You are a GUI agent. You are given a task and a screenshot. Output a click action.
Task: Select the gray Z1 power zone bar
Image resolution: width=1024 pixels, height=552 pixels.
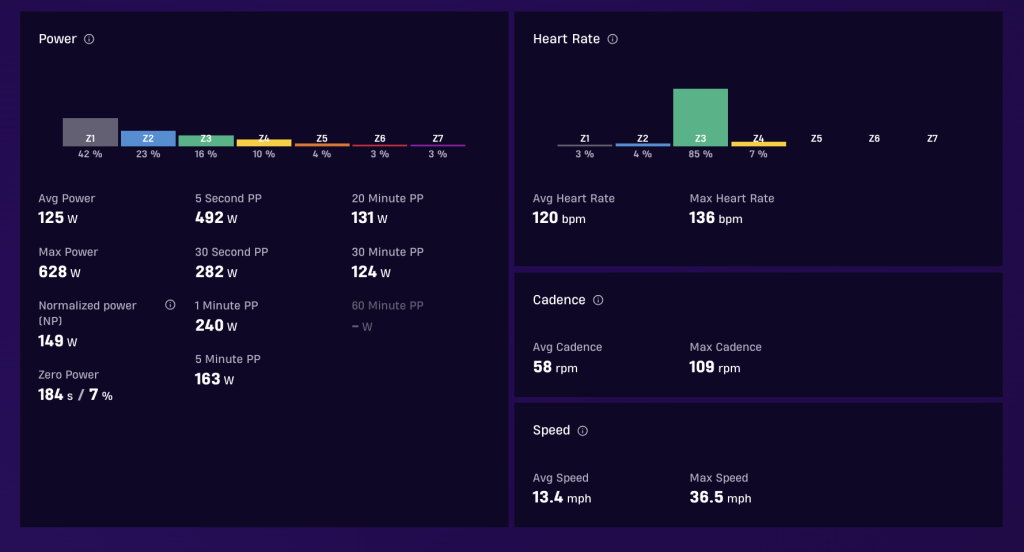(x=90, y=132)
